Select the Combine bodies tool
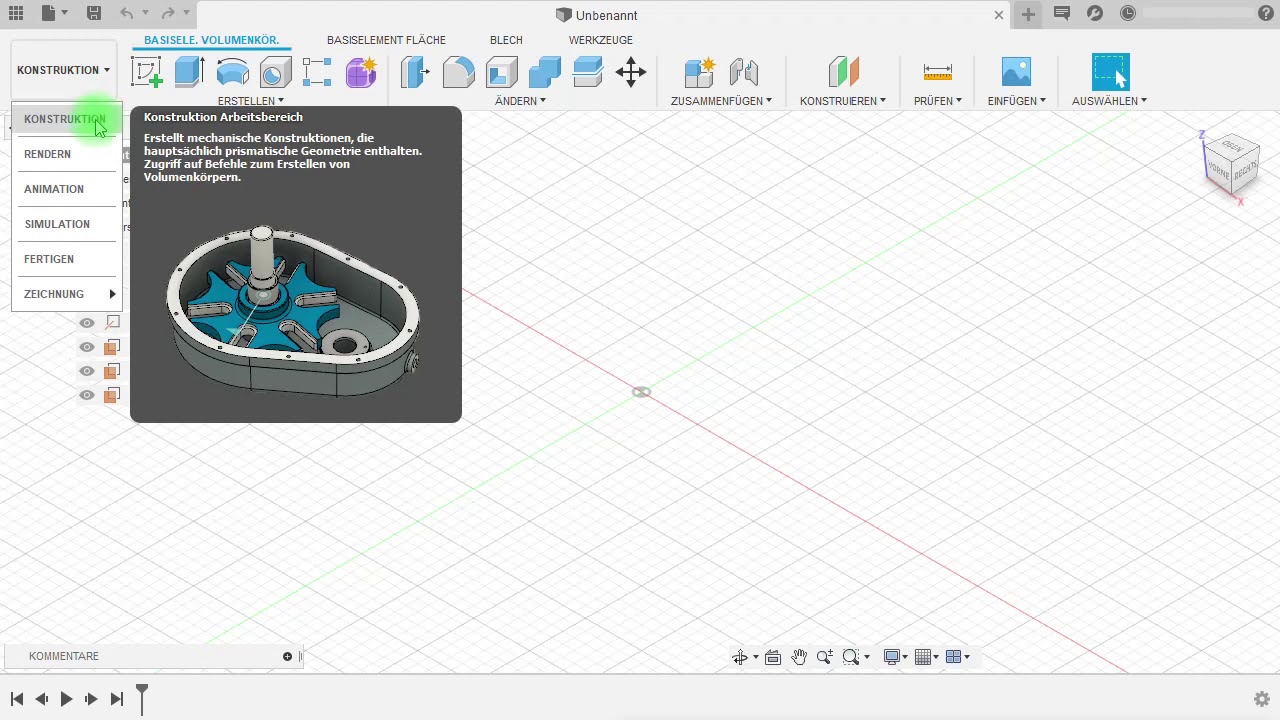Screen dimensions: 1280x720 [545, 72]
